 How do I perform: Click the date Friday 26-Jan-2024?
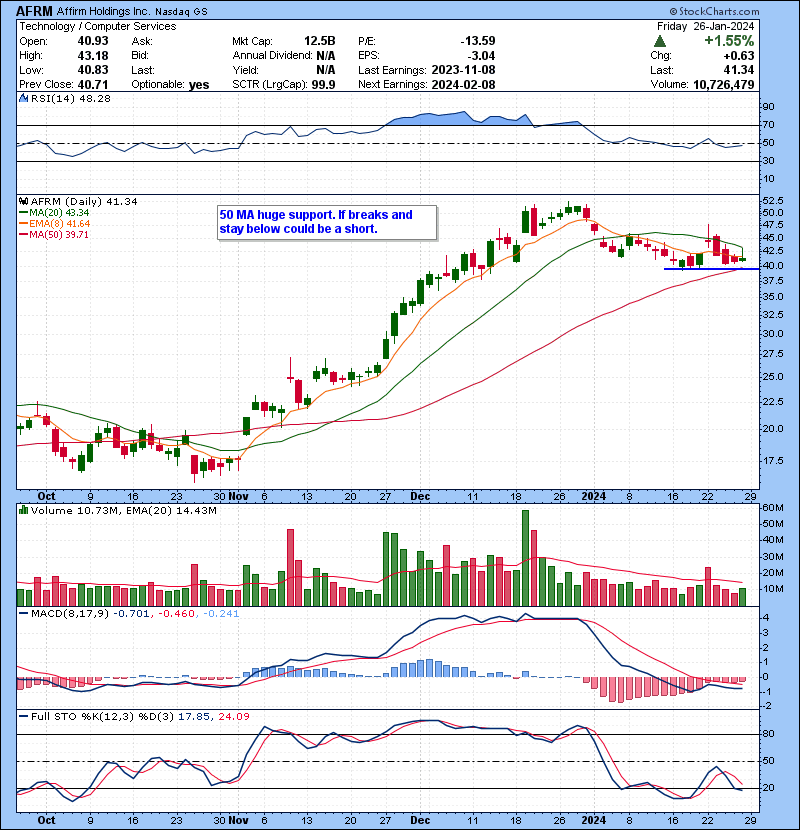[706, 26]
